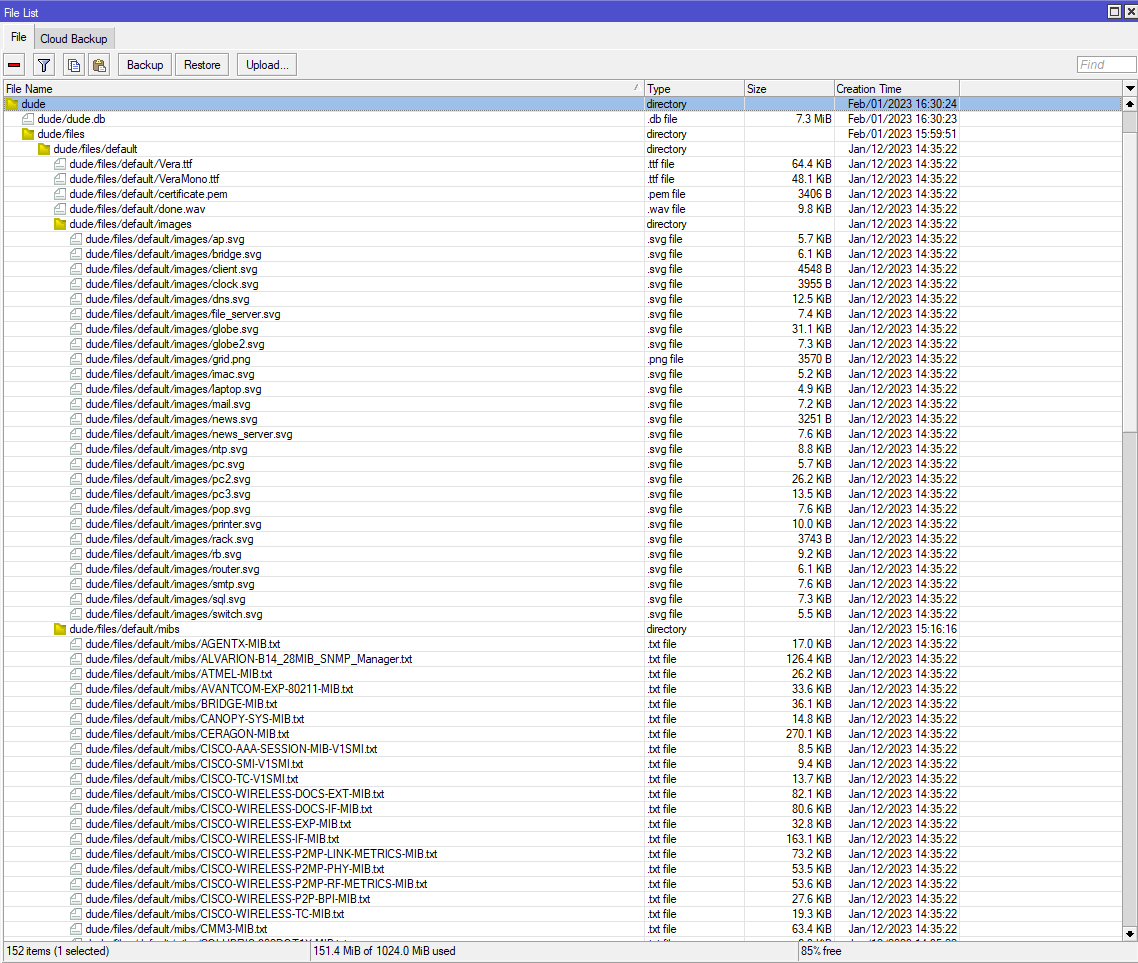The image size is (1138, 963).
Task: Click the ap.svg file icon
Action: [76, 239]
